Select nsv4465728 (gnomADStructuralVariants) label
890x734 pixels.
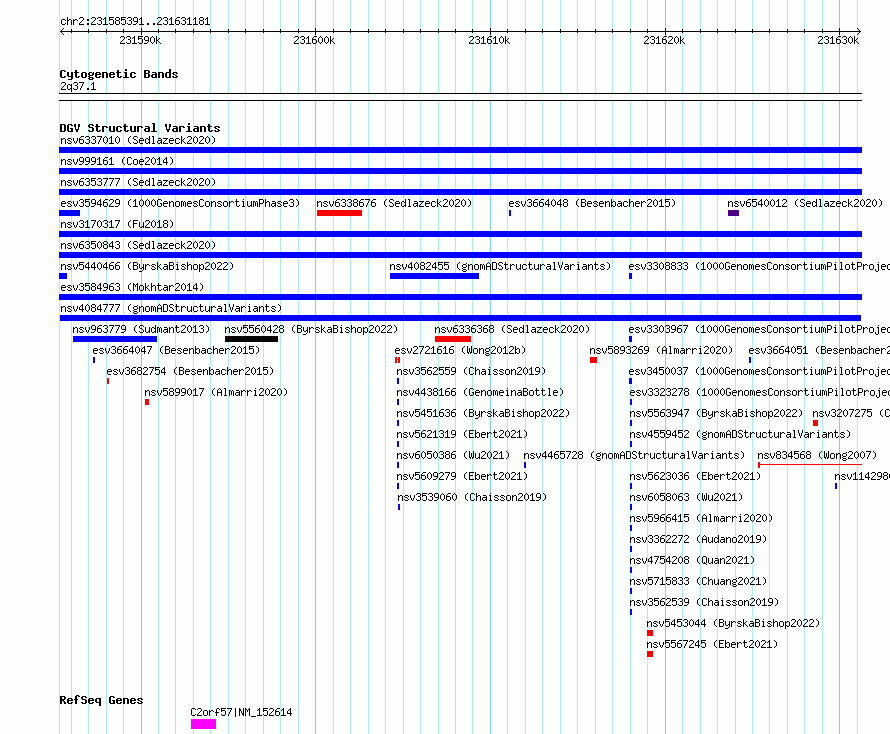point(634,455)
